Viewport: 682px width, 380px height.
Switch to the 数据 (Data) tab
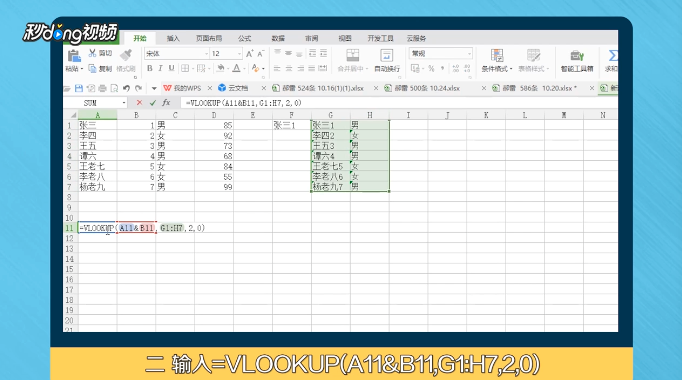pos(278,38)
